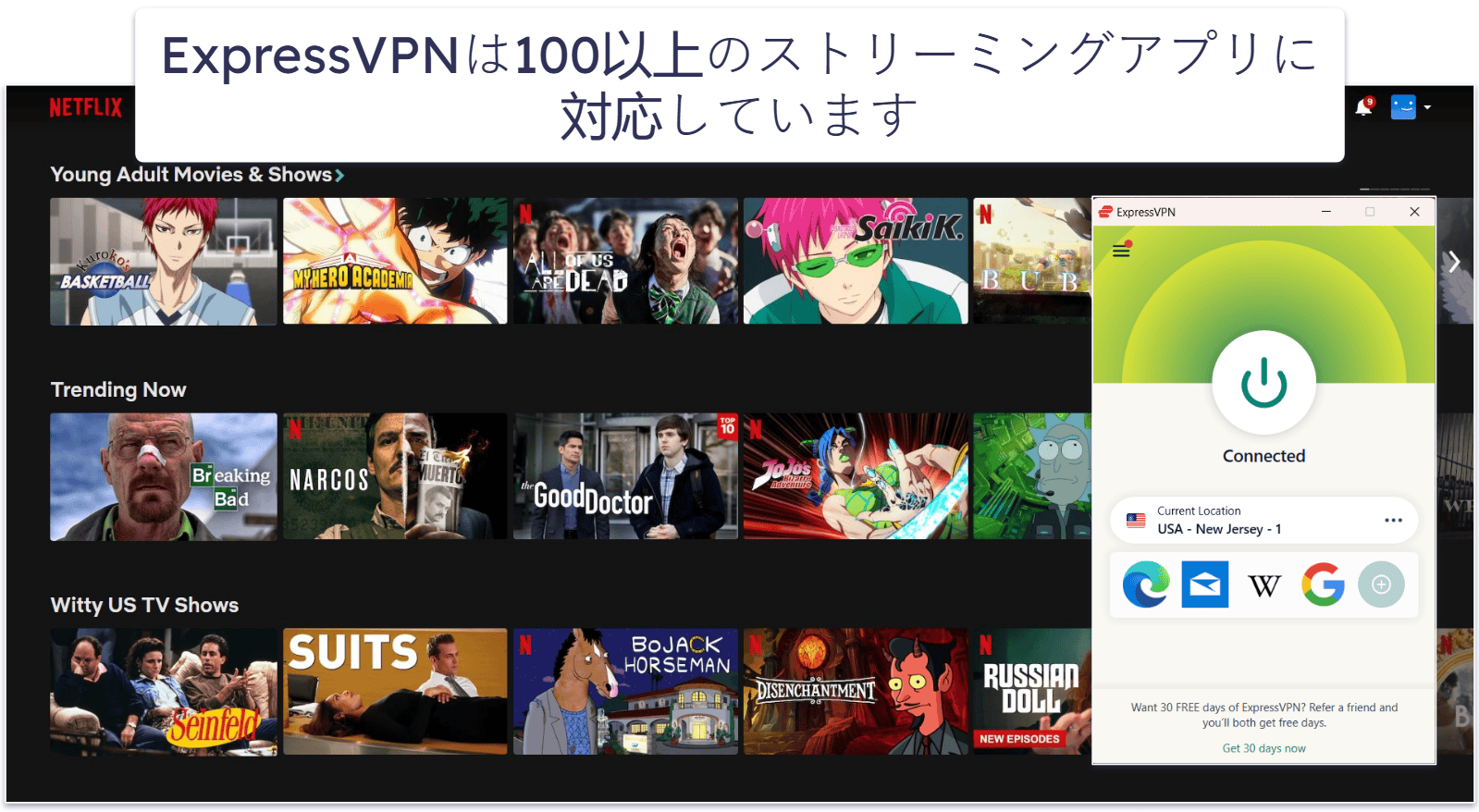
Task: Open Wikipedia shortcut in ExpressVPN
Action: pyautogui.click(x=1263, y=584)
